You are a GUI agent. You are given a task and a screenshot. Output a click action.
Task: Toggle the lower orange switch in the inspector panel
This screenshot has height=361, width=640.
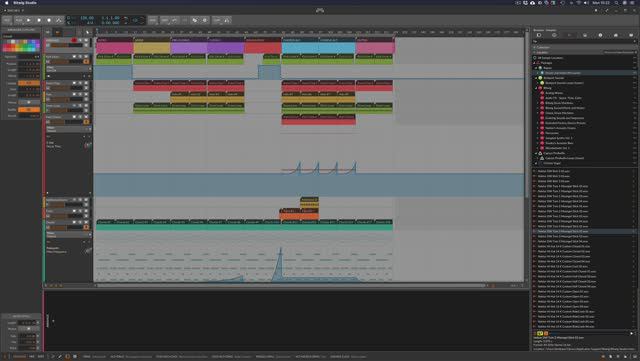29,110
